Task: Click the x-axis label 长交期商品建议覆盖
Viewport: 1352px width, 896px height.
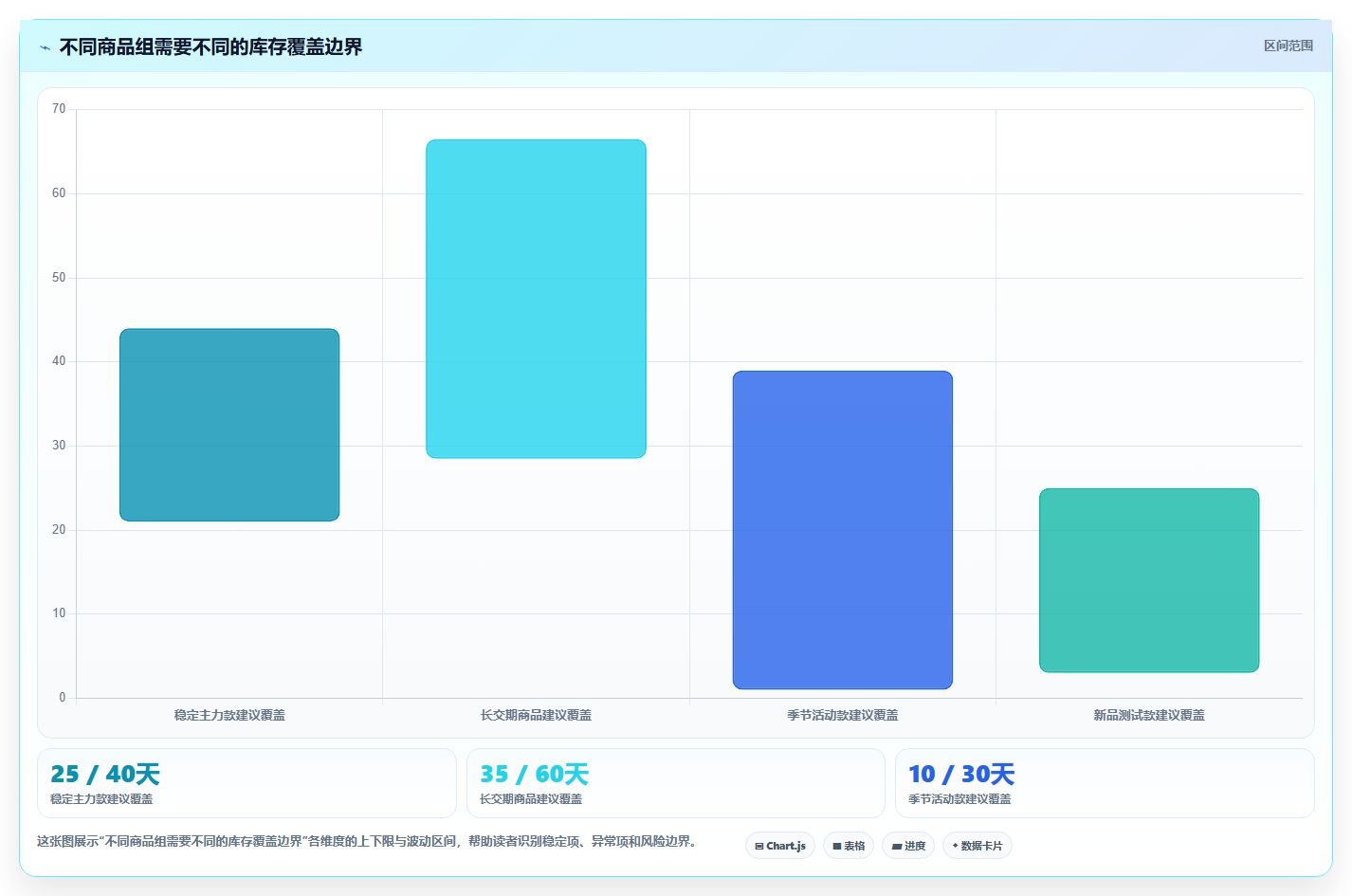Action: click(536, 715)
